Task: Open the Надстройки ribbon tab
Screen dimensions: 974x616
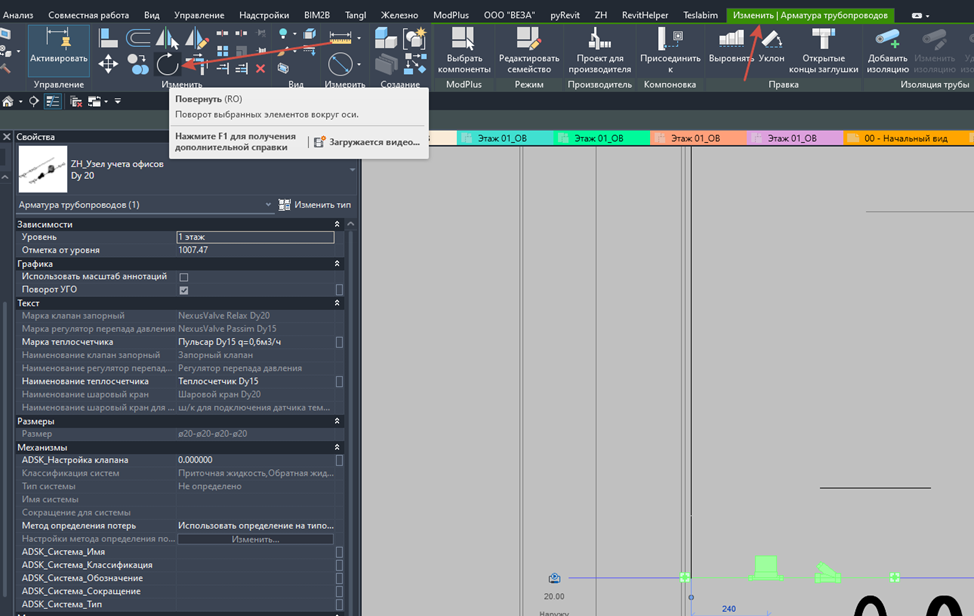Action: (264, 15)
